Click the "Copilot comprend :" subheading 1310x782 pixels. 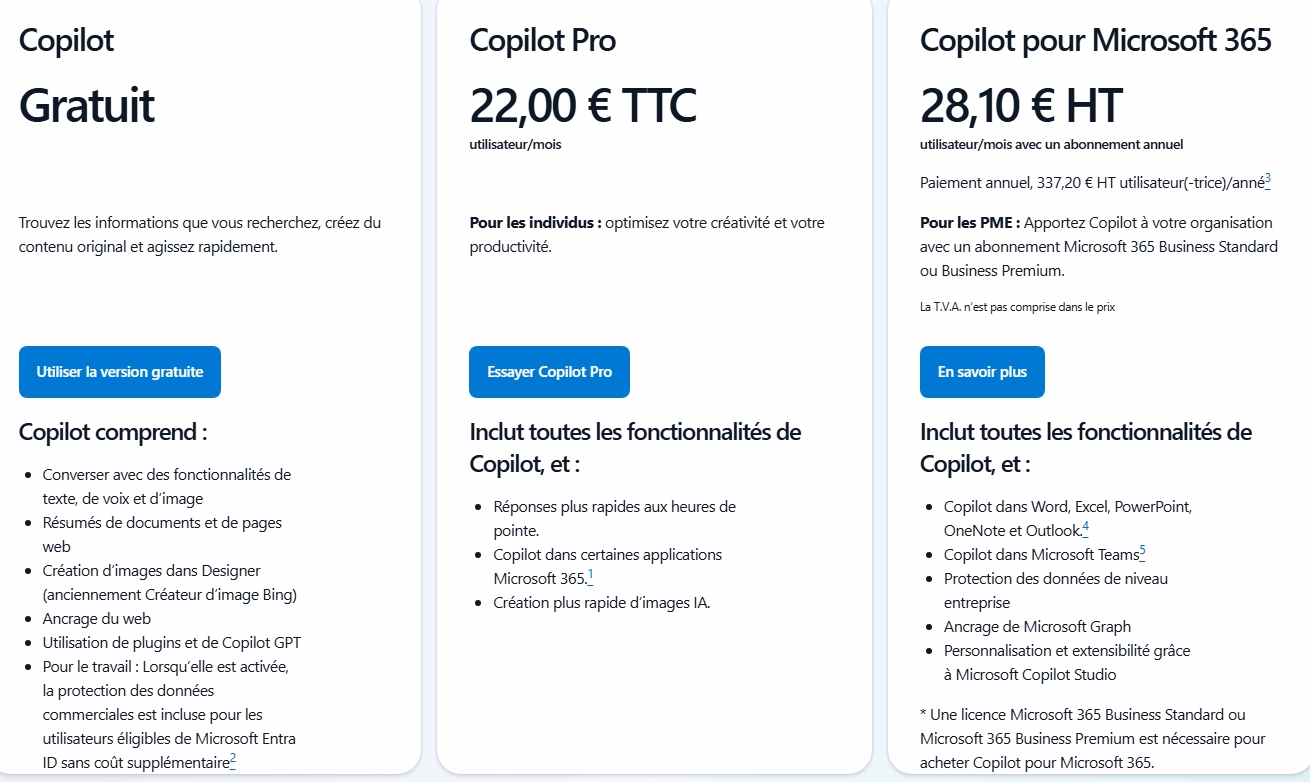pyautogui.click(x=113, y=432)
